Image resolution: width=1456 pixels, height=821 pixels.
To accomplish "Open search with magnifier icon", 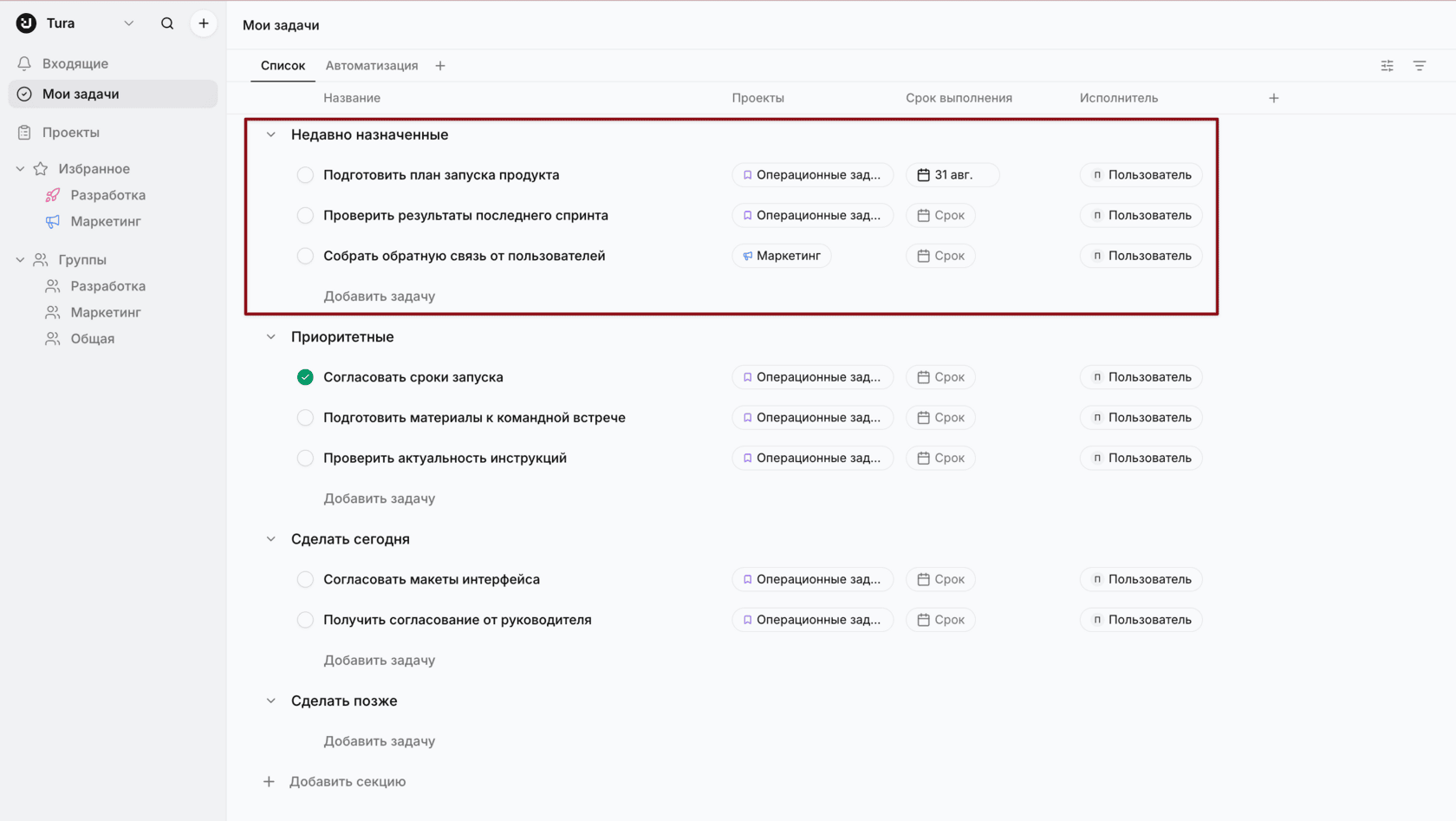I will [167, 23].
